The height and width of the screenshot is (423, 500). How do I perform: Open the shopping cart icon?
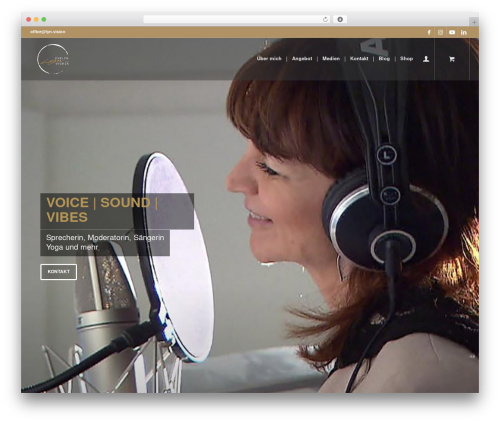pos(452,59)
